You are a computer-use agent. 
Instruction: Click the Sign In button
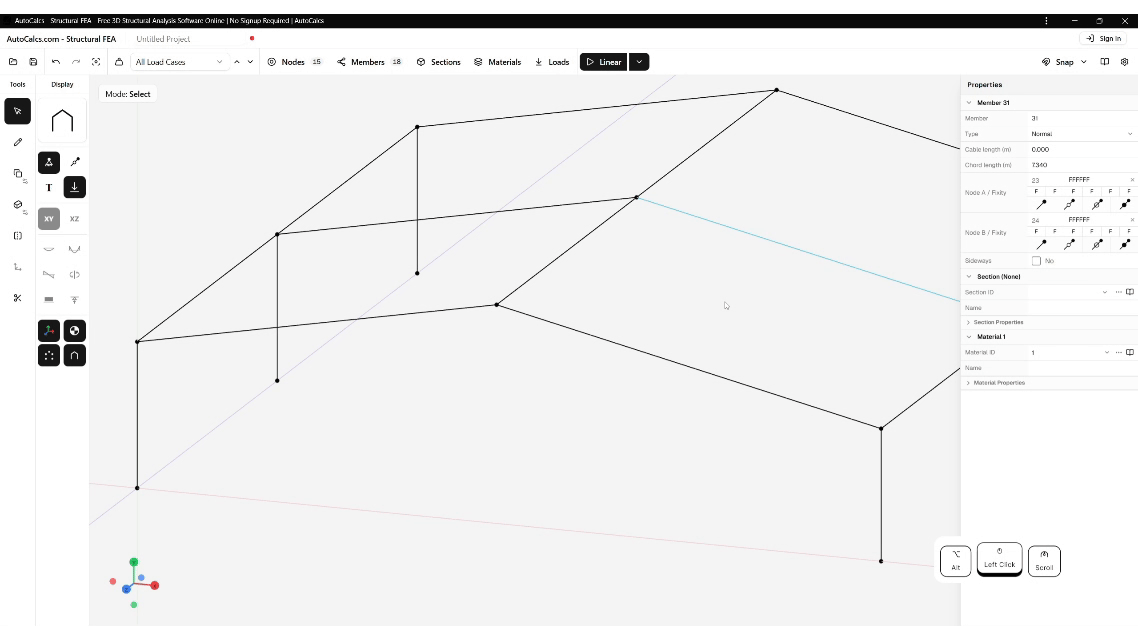(1104, 39)
